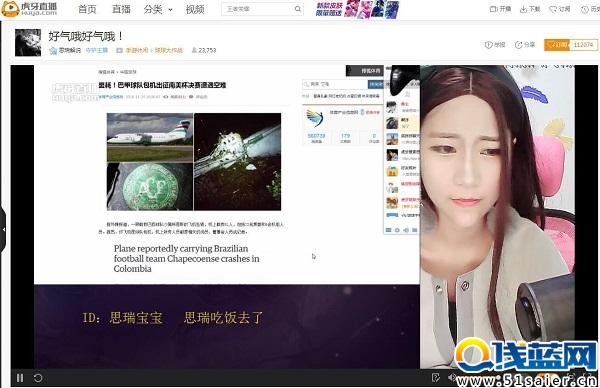The image size is (600, 388).
Task: Toggle the danmaku comments icon in player bar
Action: click(435, 378)
